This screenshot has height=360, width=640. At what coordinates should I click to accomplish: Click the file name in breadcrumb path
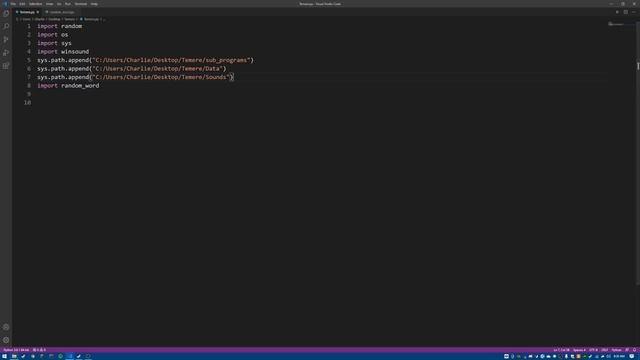(x=91, y=19)
